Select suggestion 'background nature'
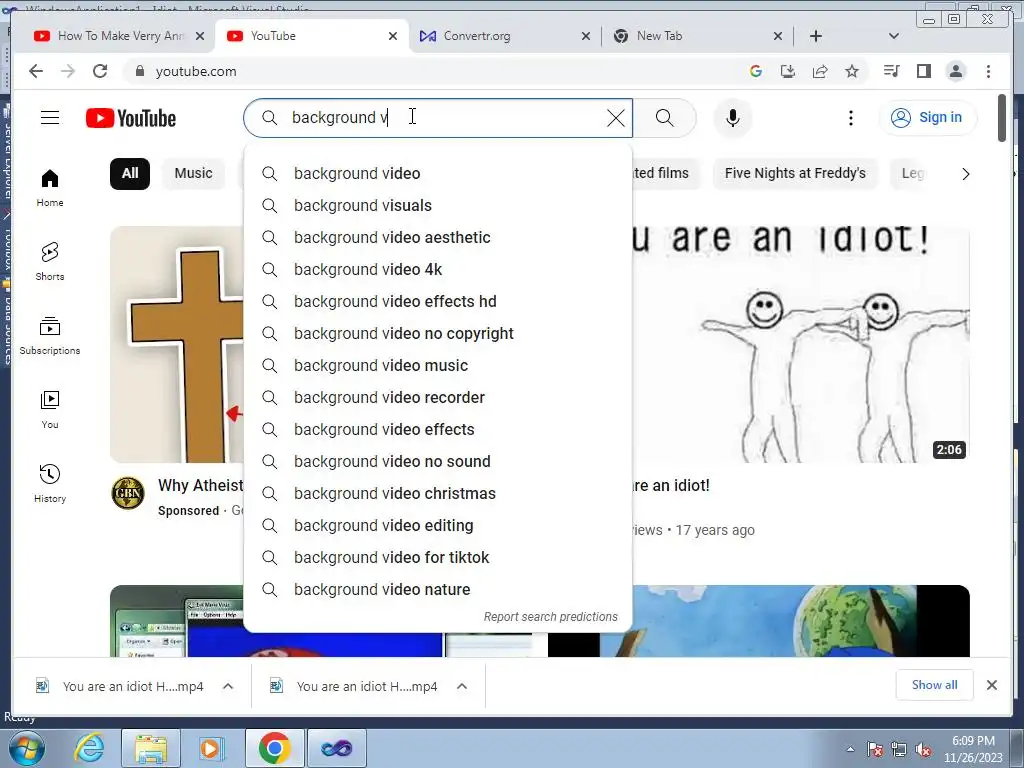 click(438, 589)
